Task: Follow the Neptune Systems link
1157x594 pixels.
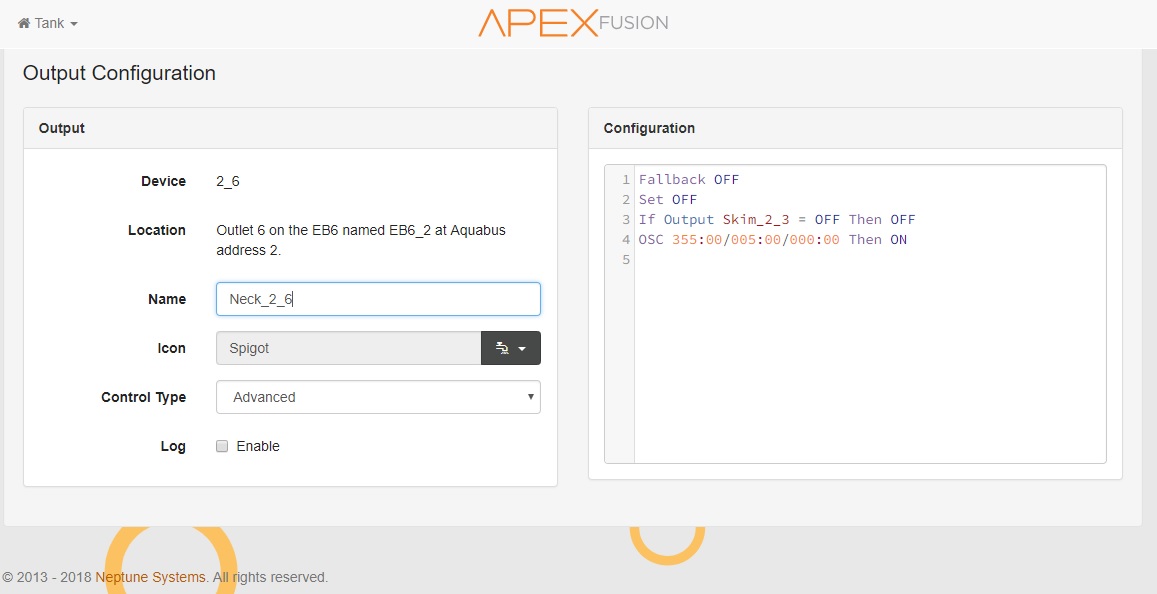Action: click(151, 577)
